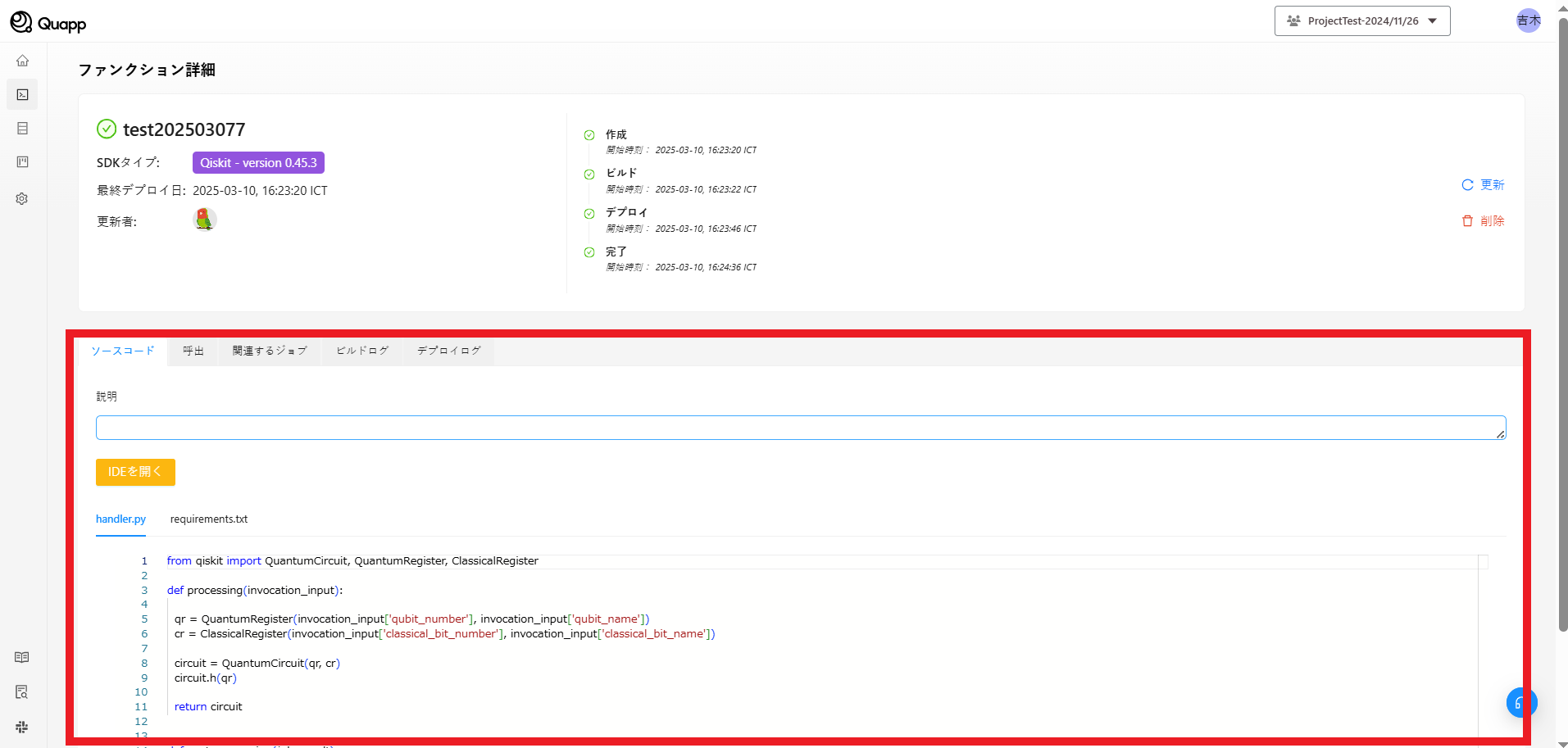The width and height of the screenshot is (1568, 748).
Task: Click into the 説明 description text field
Action: coord(799,428)
